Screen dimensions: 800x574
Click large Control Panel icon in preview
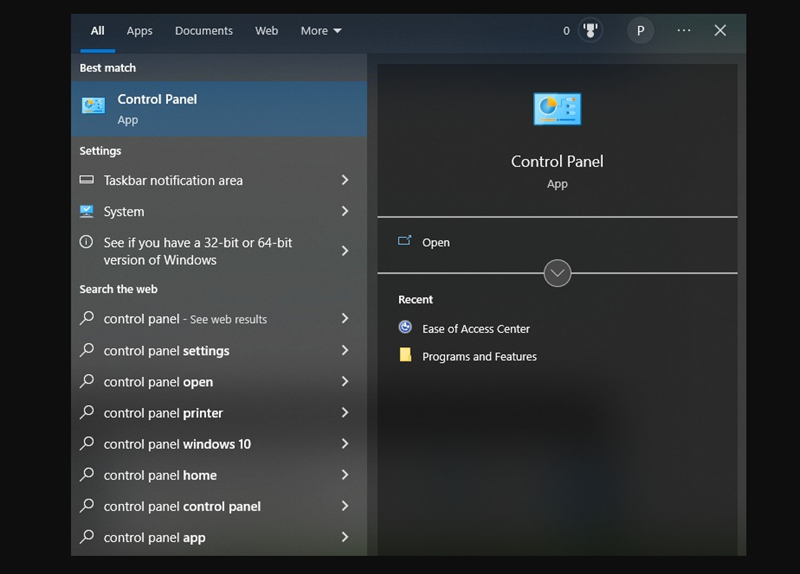(x=557, y=108)
